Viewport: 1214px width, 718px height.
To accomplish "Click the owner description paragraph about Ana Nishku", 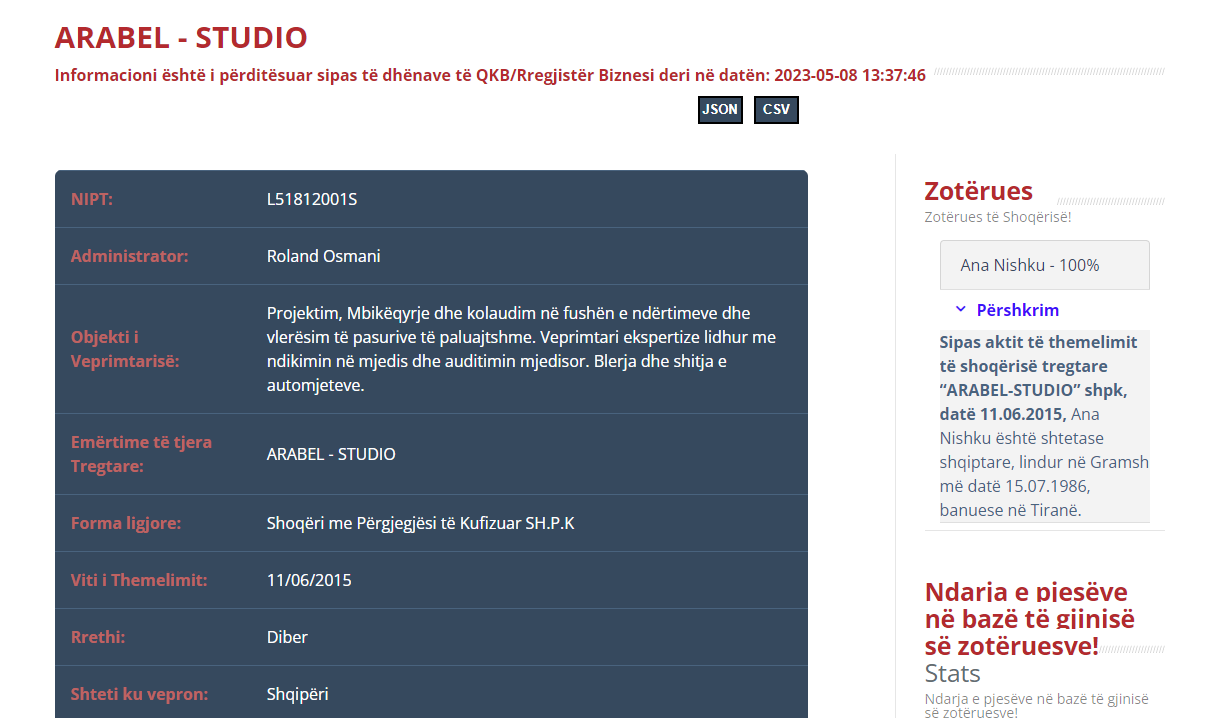I will (x=1044, y=426).
